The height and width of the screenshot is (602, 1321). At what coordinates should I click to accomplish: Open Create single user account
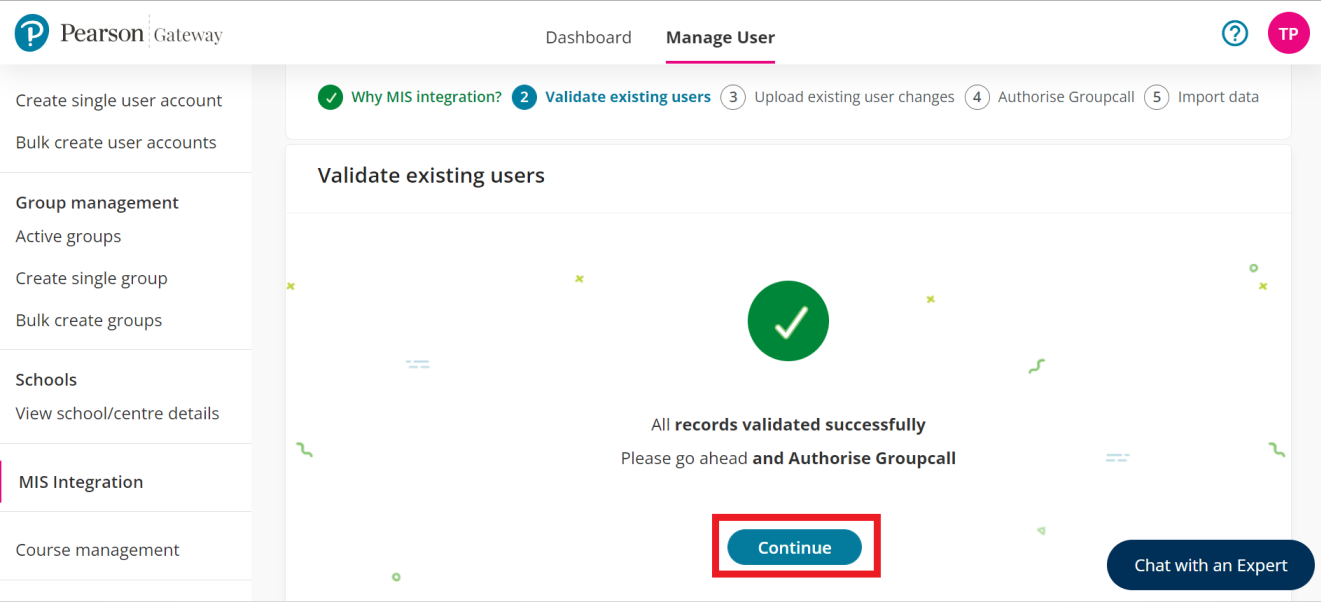tap(119, 100)
